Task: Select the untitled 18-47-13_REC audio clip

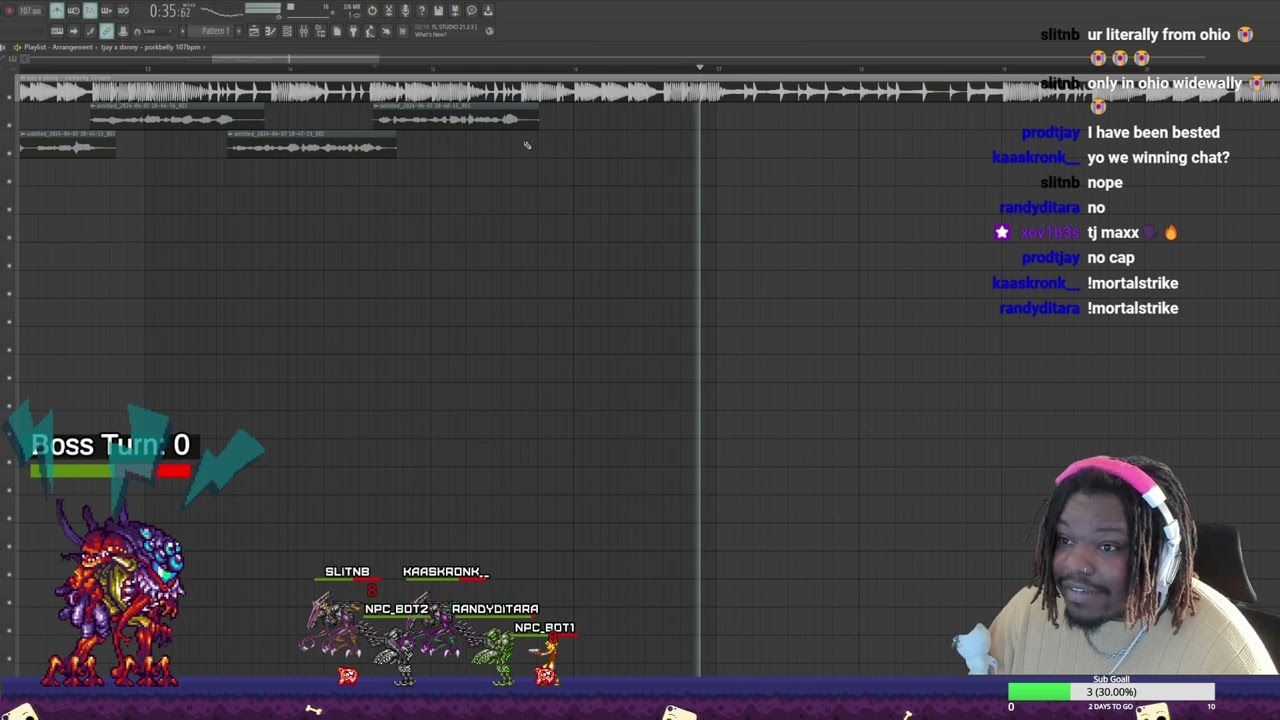Action: point(312,144)
